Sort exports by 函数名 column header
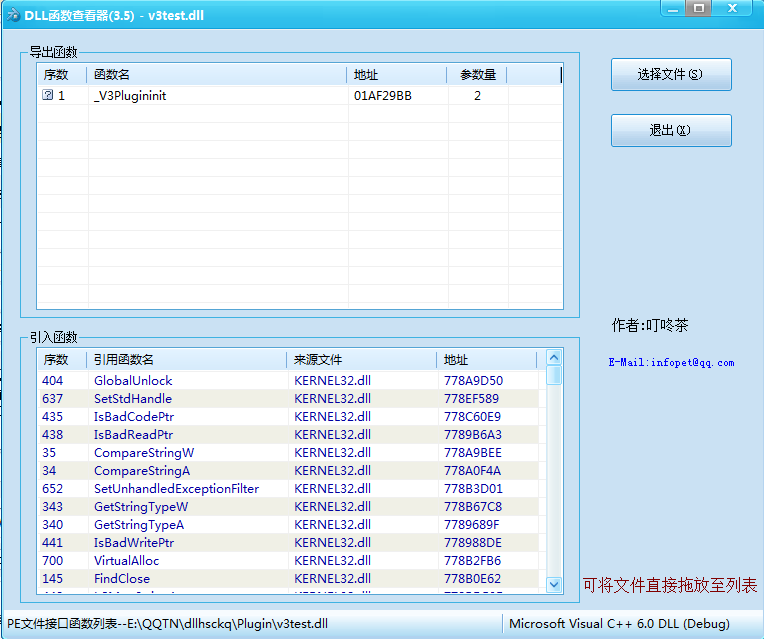Image resolution: width=764 pixels, height=639 pixels. [x=217, y=75]
